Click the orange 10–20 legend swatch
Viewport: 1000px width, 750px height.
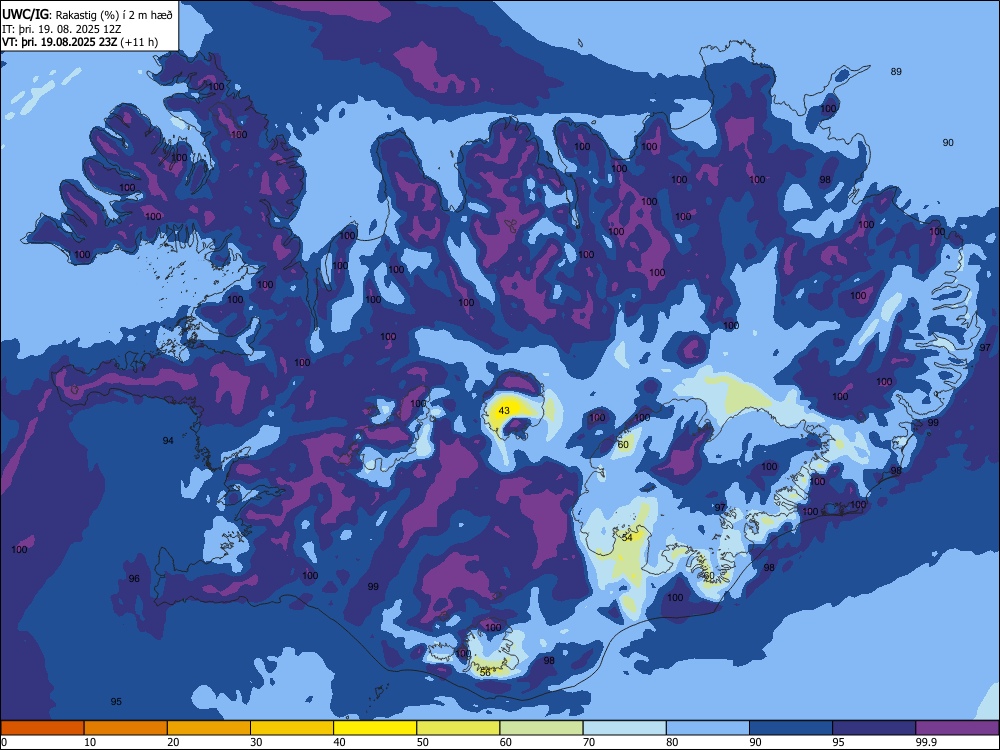126,728
